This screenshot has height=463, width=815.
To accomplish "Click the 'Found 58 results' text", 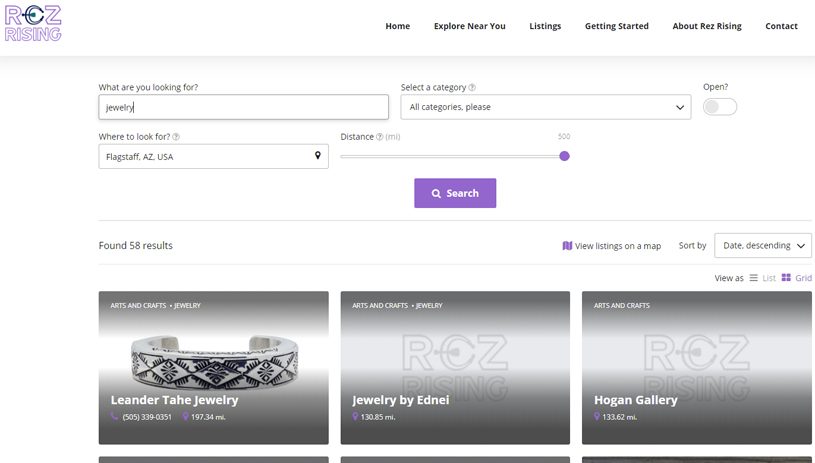I will tap(136, 245).
